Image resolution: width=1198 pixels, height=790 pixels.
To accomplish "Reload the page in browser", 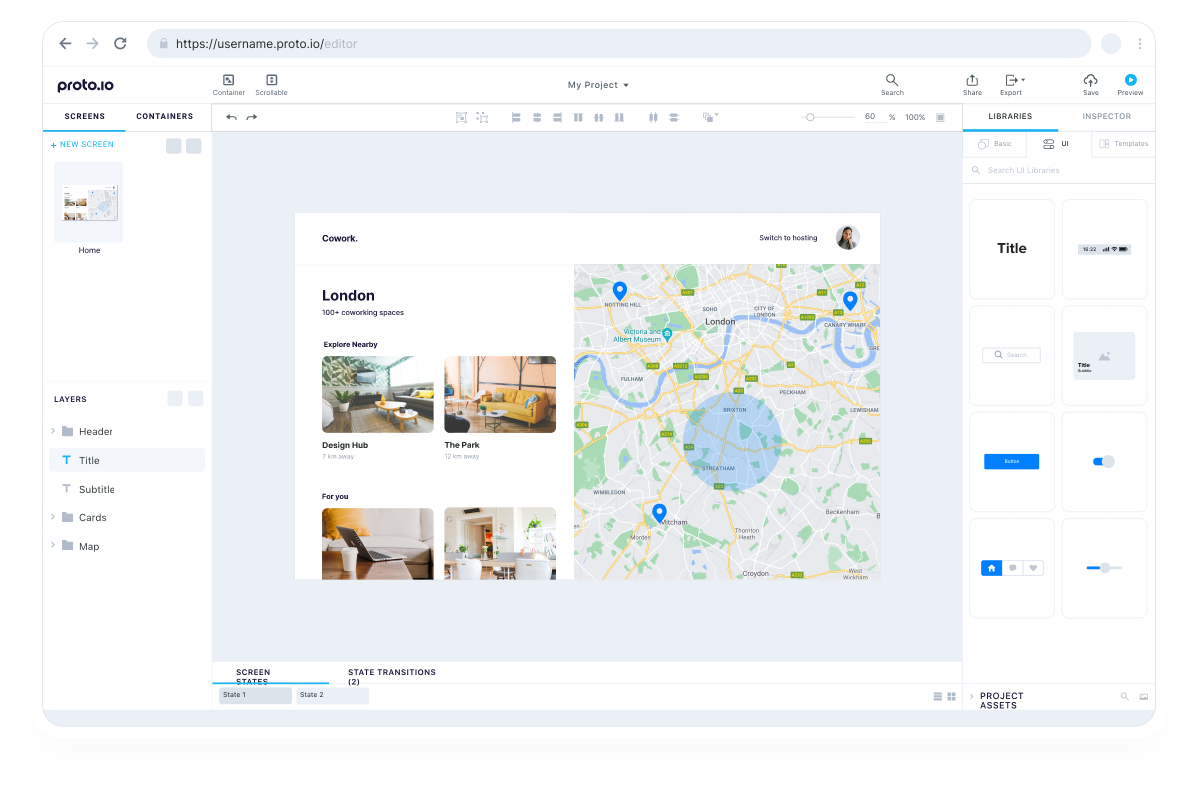I will (x=120, y=43).
